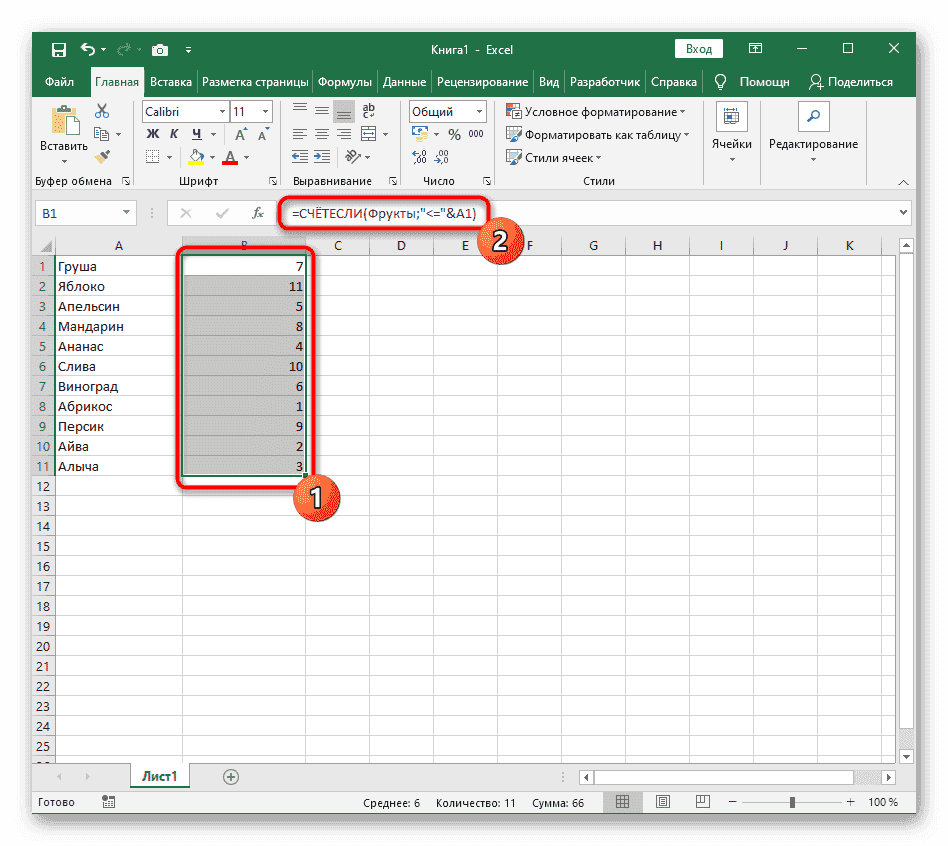Image resolution: width=948 pixels, height=846 pixels.
Task: Click the Поделиться share button
Action: pos(850,82)
